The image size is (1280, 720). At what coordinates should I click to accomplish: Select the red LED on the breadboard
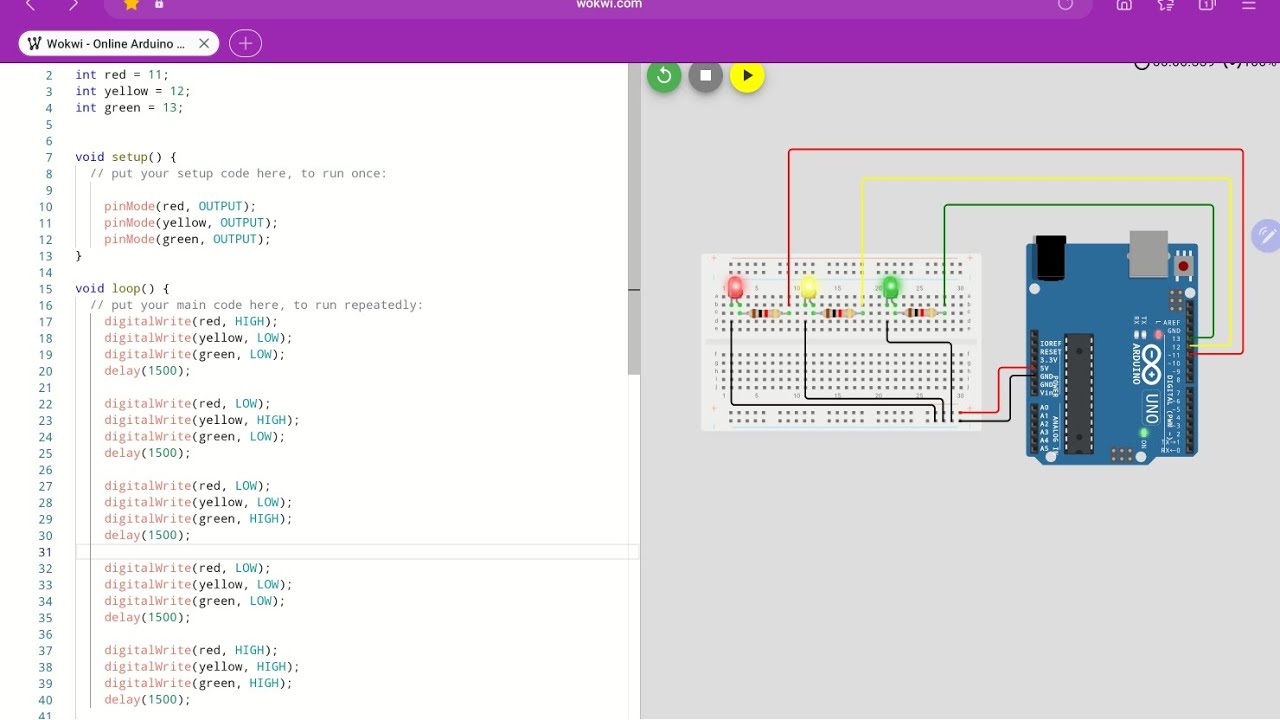(735, 289)
